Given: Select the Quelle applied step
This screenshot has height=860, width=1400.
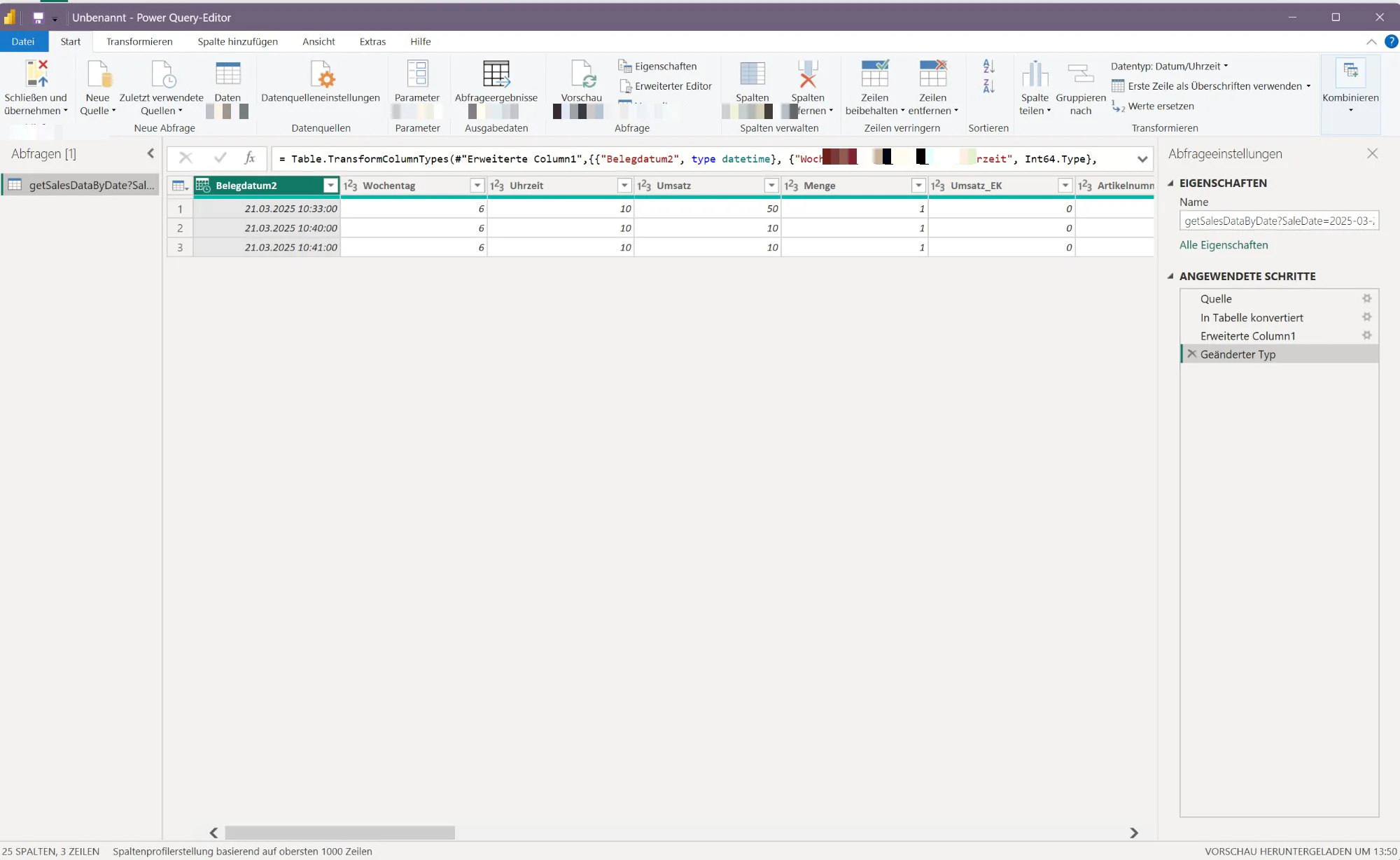Looking at the screenshot, I should [1280, 298].
